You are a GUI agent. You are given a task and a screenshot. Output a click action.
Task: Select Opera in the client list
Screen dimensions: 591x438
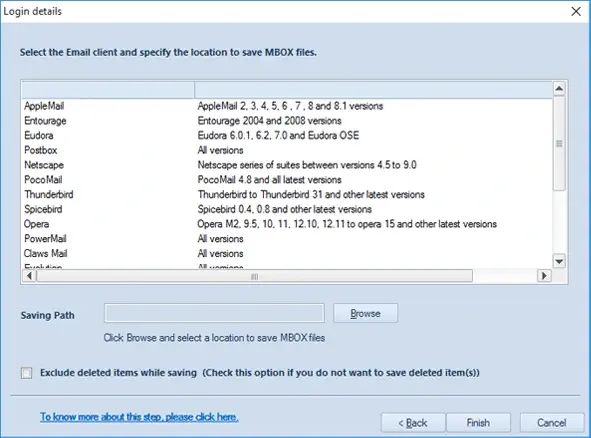[37, 224]
